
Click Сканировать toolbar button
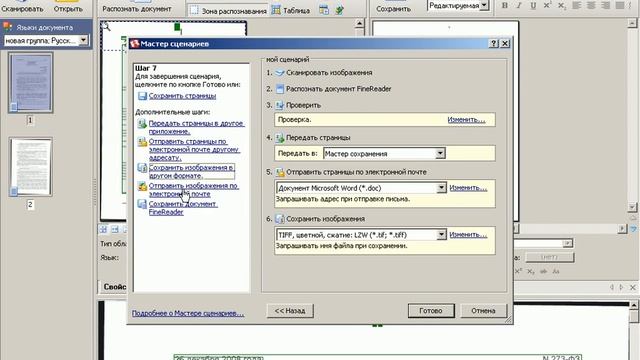click(x=22, y=6)
